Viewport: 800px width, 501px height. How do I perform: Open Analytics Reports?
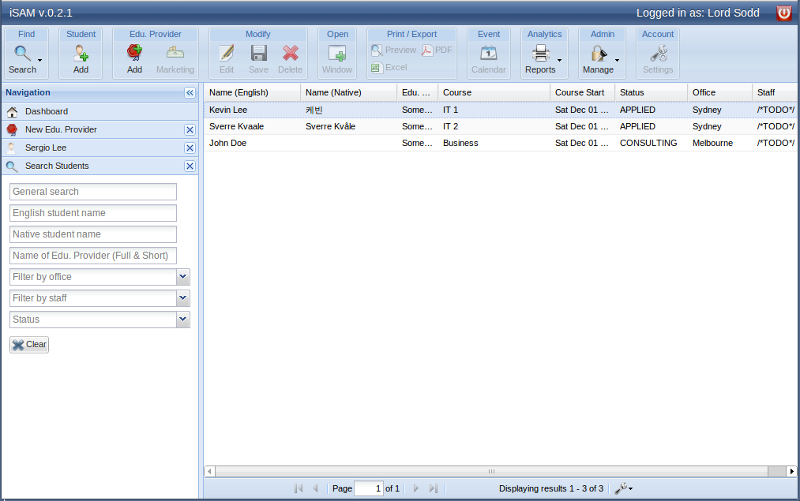pyautogui.click(x=540, y=60)
